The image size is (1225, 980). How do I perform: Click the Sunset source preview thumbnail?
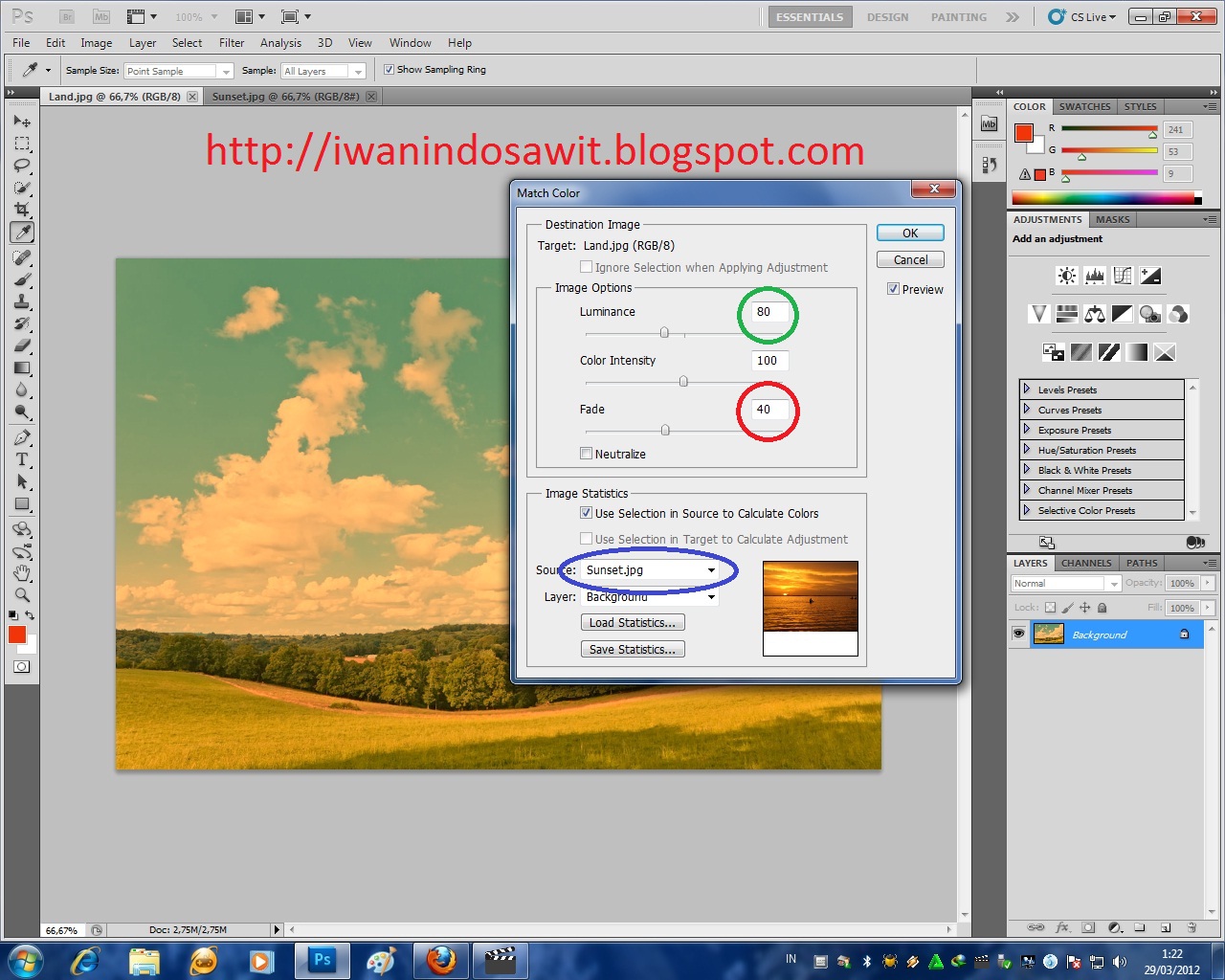click(811, 609)
